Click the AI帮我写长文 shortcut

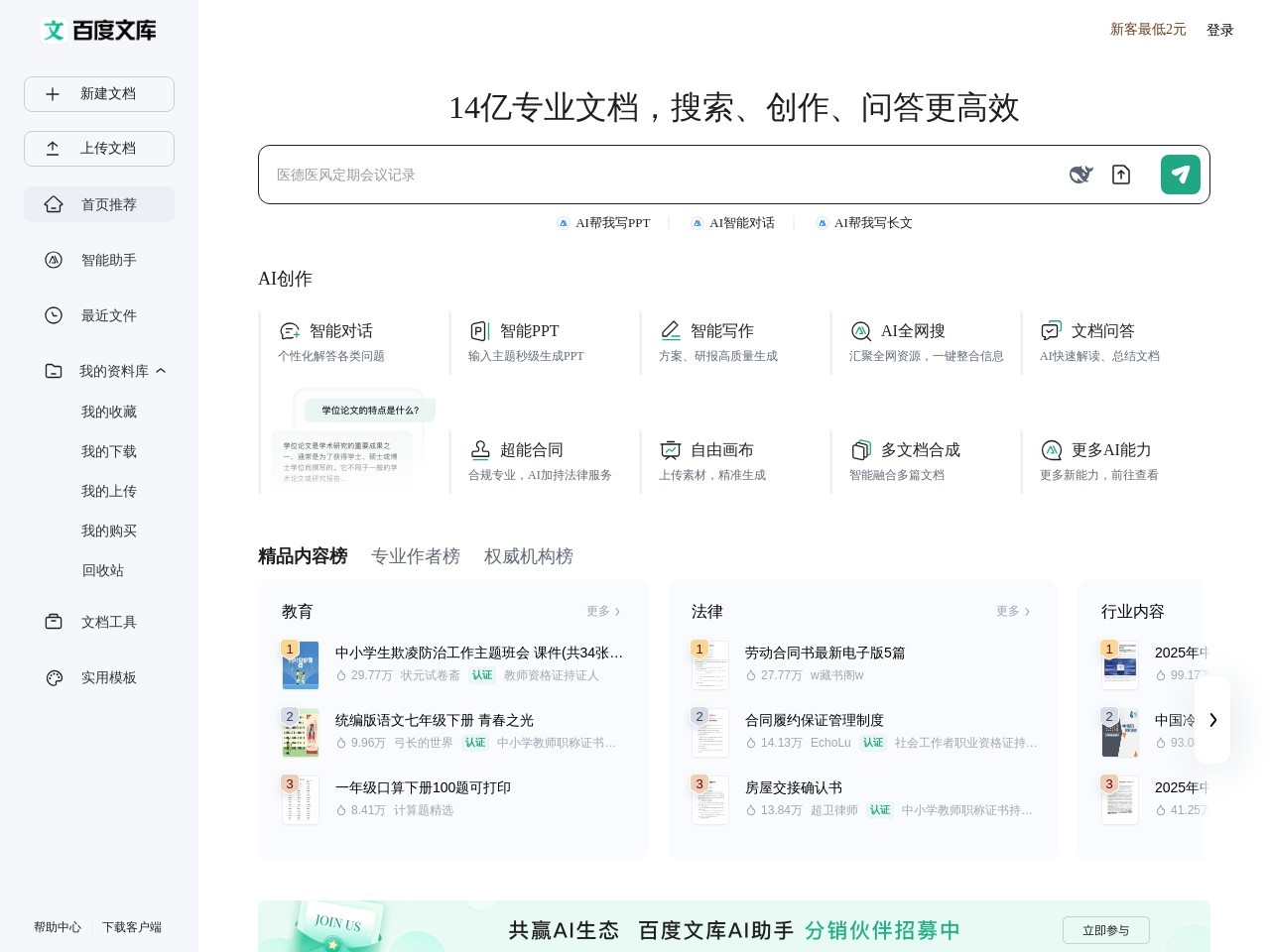(x=863, y=223)
